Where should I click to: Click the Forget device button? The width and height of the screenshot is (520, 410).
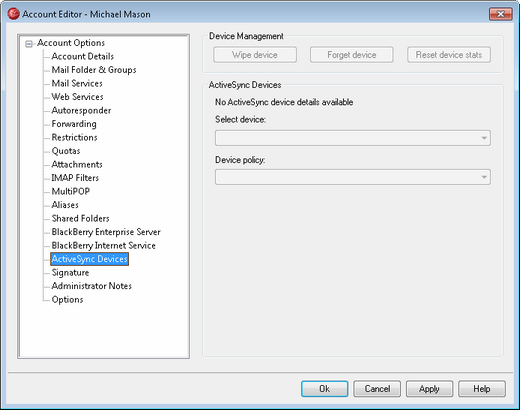[352, 55]
